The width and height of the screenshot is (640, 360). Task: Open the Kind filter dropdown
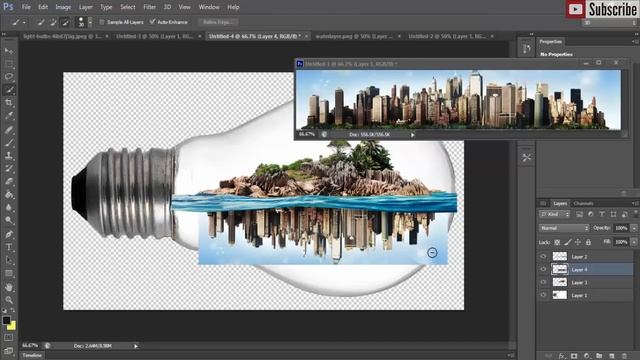554,214
